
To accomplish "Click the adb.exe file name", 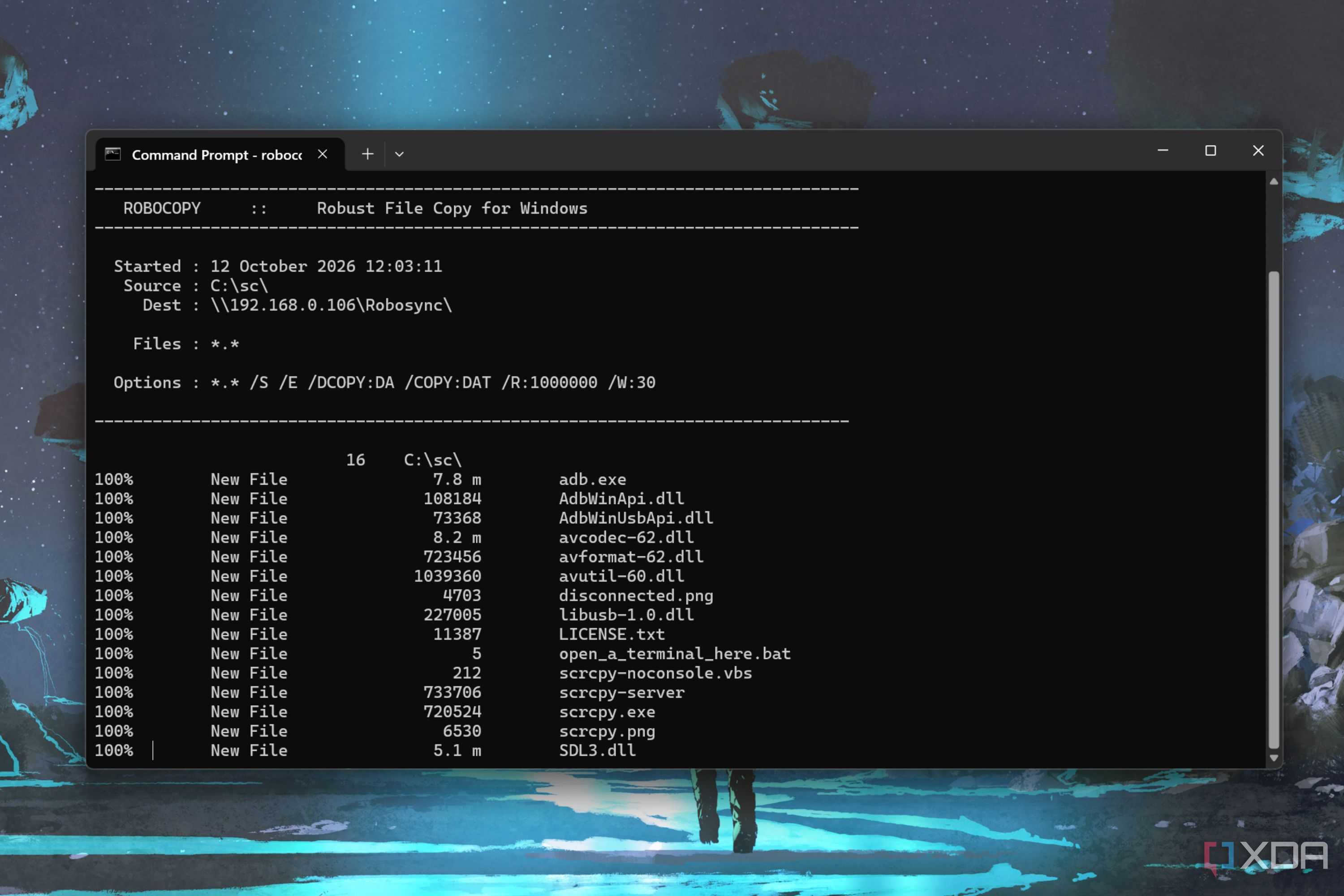I will click(593, 479).
